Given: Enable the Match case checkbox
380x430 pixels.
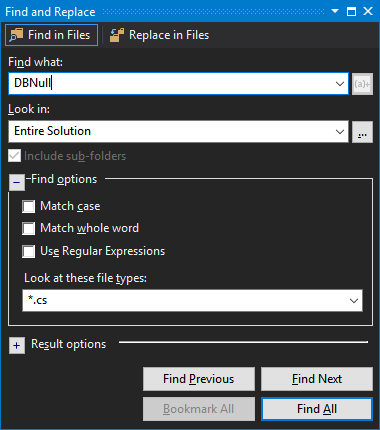Looking at the screenshot, I should pyautogui.click(x=28, y=206).
